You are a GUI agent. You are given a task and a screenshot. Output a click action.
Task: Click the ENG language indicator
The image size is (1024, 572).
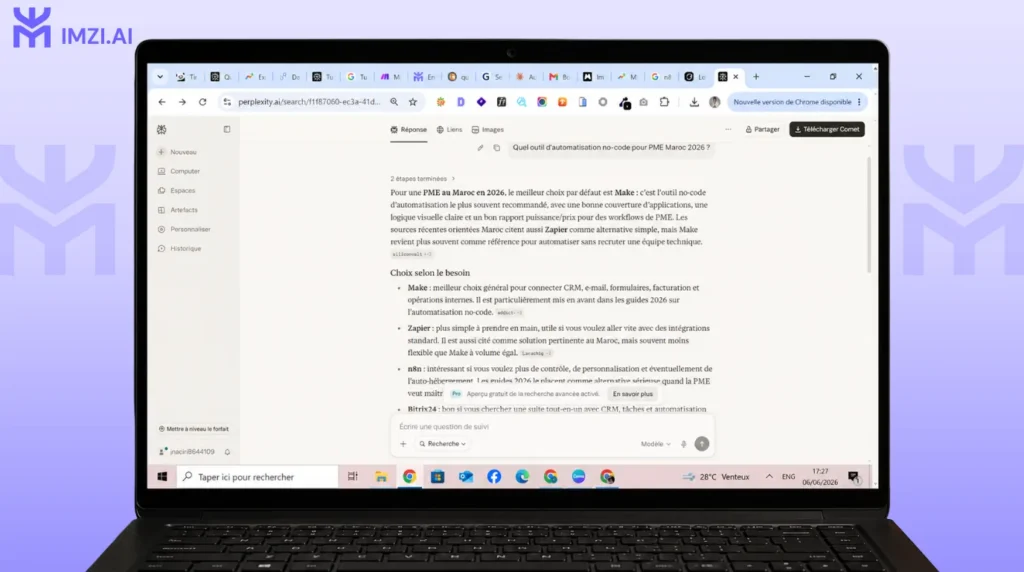[x=789, y=477]
